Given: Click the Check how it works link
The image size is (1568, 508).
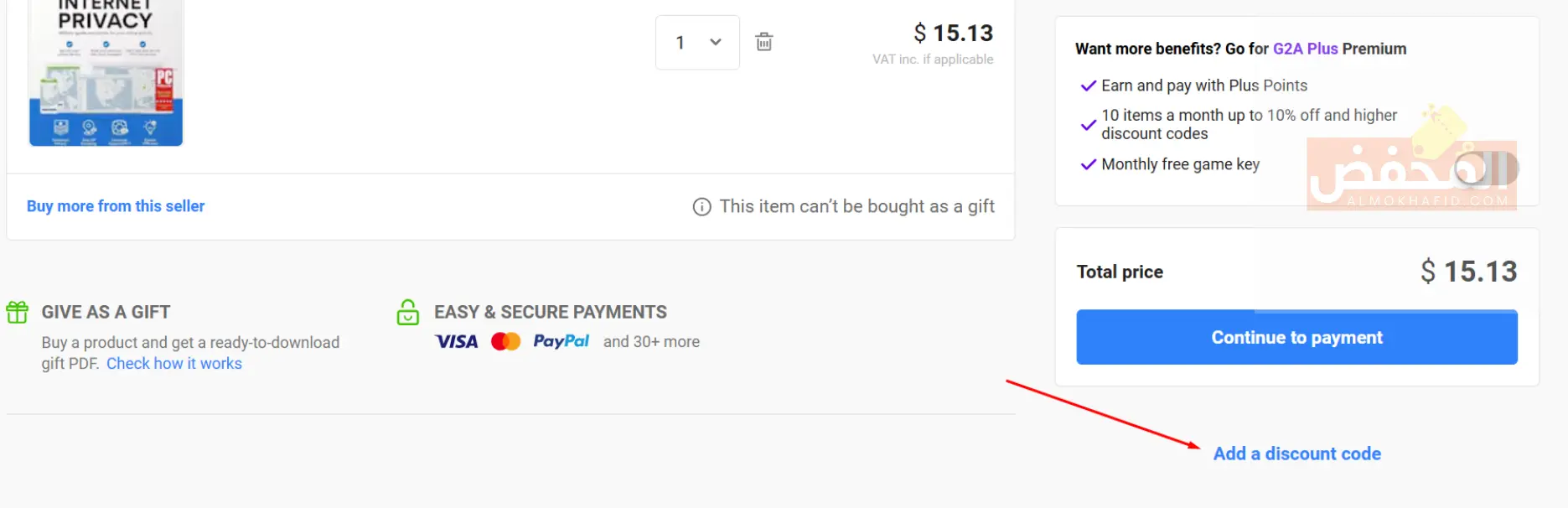Looking at the screenshot, I should (x=174, y=364).
